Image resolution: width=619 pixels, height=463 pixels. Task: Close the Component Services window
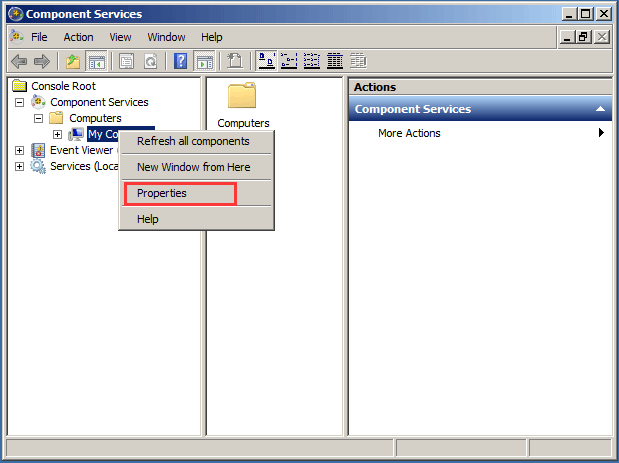tap(604, 14)
